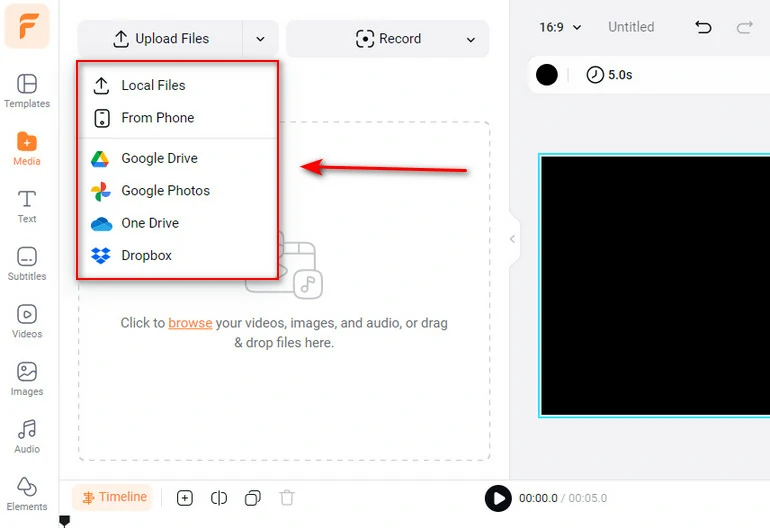Duplicate the scene with copy icon
The height and width of the screenshot is (528, 770).
click(252, 498)
